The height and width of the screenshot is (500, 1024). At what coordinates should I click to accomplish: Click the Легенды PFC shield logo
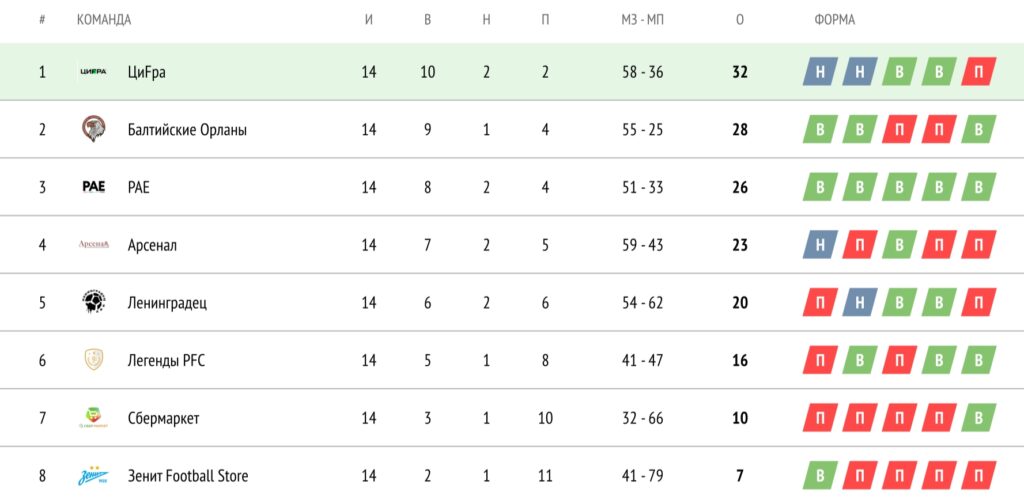point(93,360)
